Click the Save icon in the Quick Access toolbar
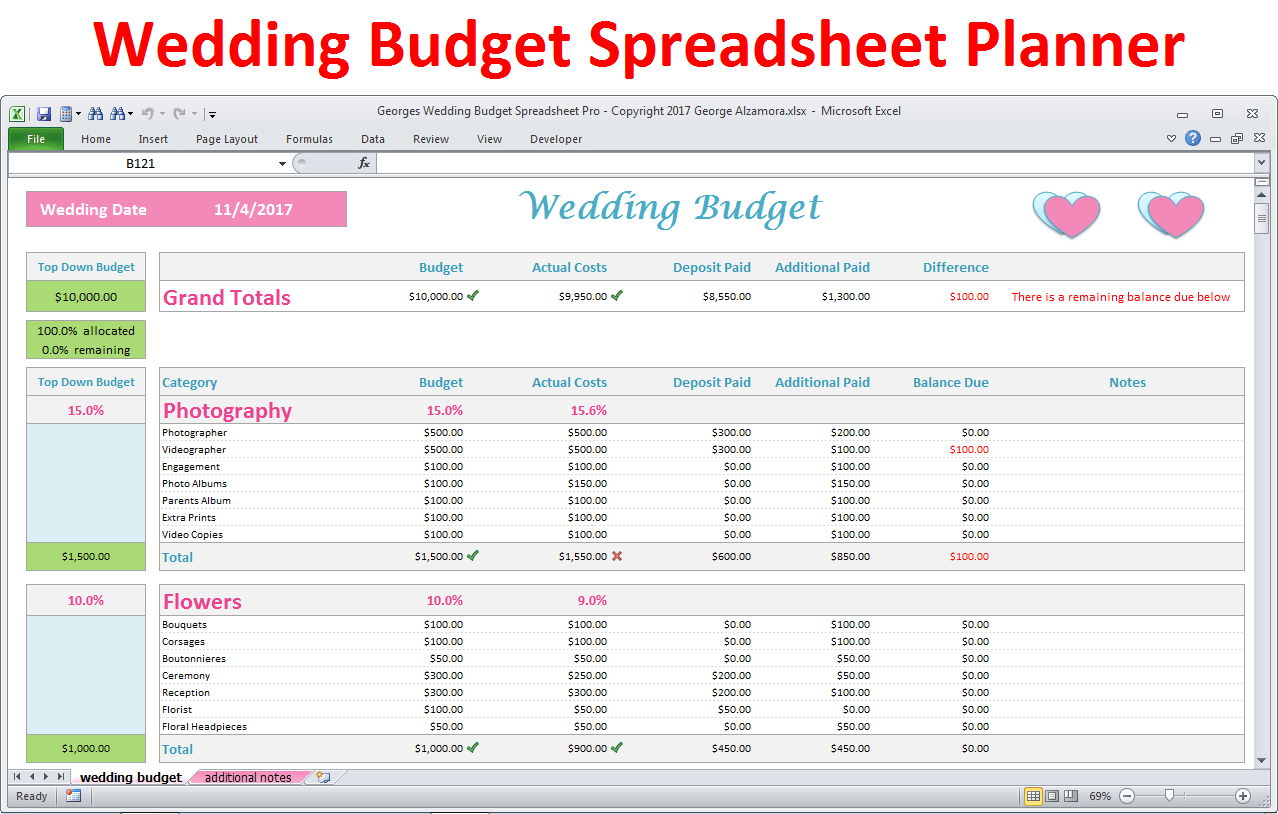This screenshot has width=1278, height=814. (x=44, y=114)
